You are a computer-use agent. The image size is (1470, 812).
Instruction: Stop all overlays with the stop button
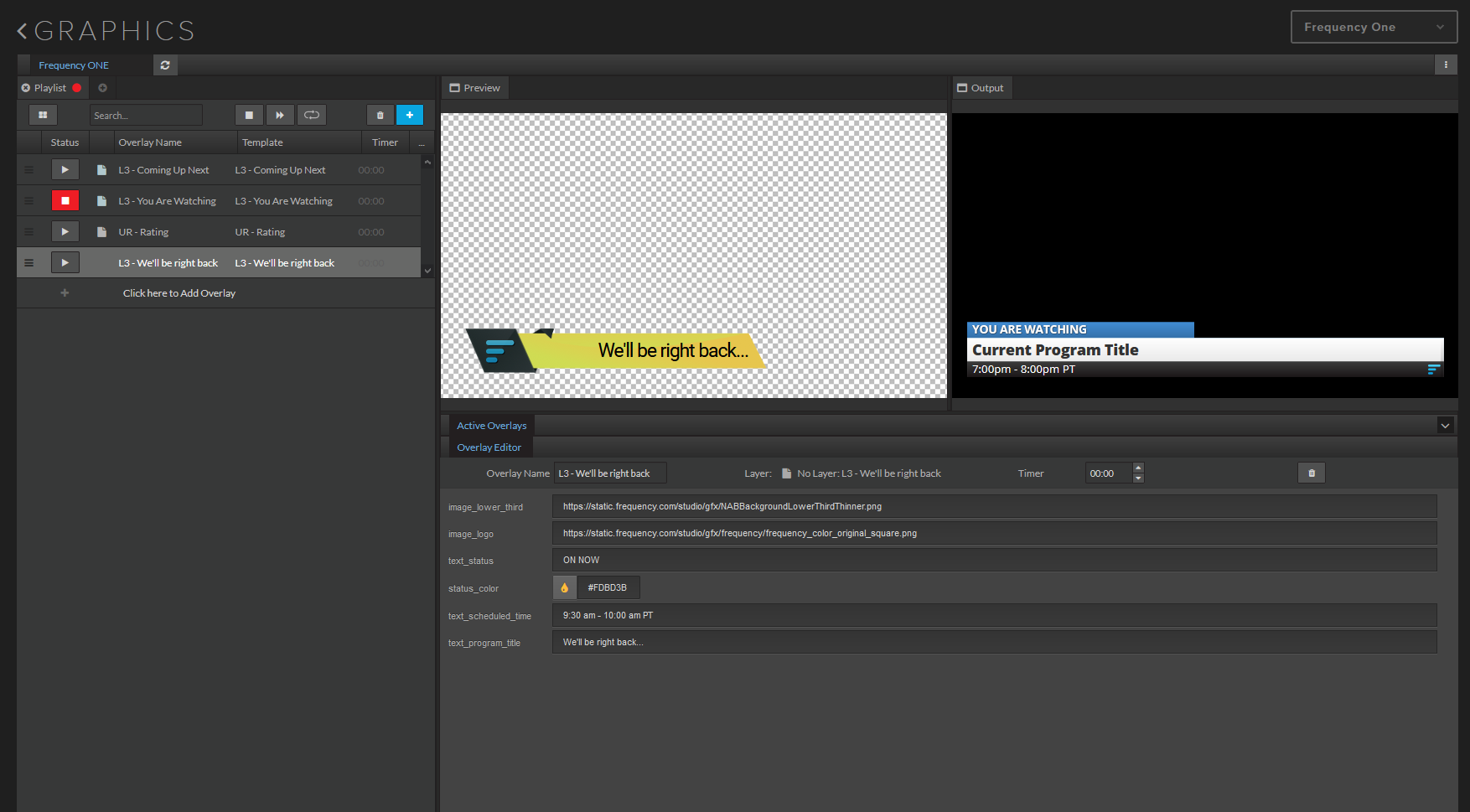[249, 115]
